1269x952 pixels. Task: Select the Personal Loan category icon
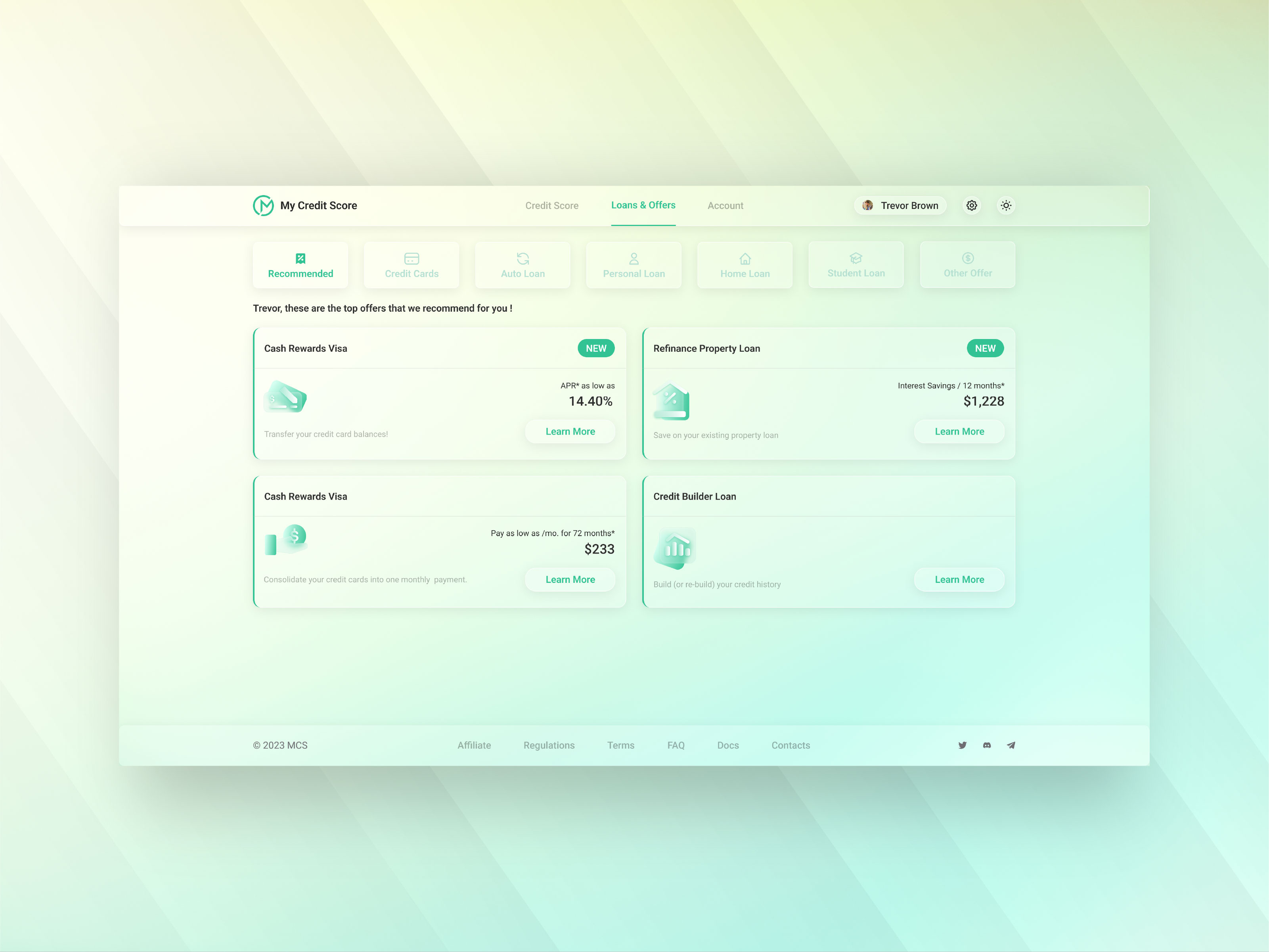point(634,258)
